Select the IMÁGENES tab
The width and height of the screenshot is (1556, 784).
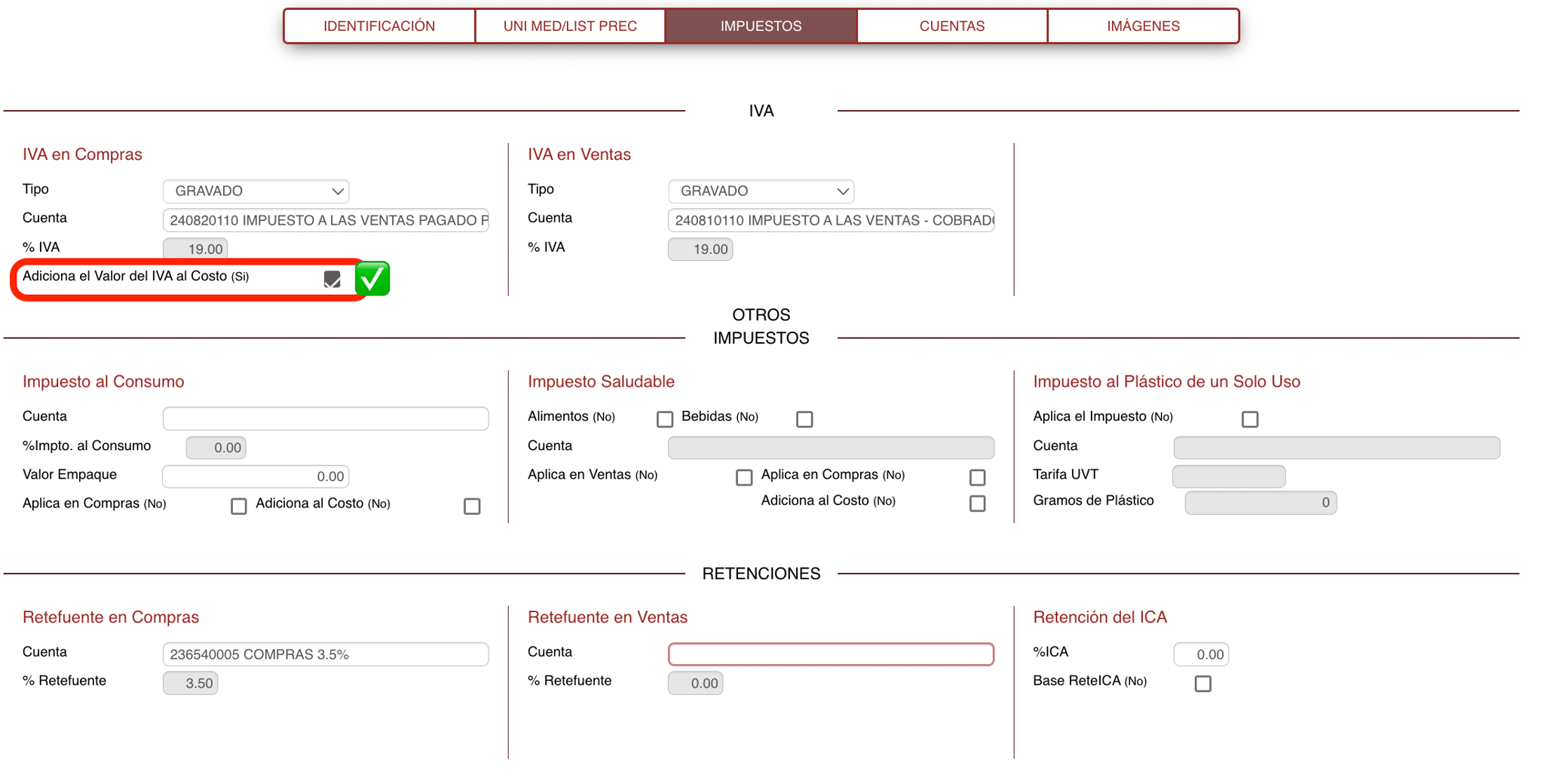[x=1143, y=26]
